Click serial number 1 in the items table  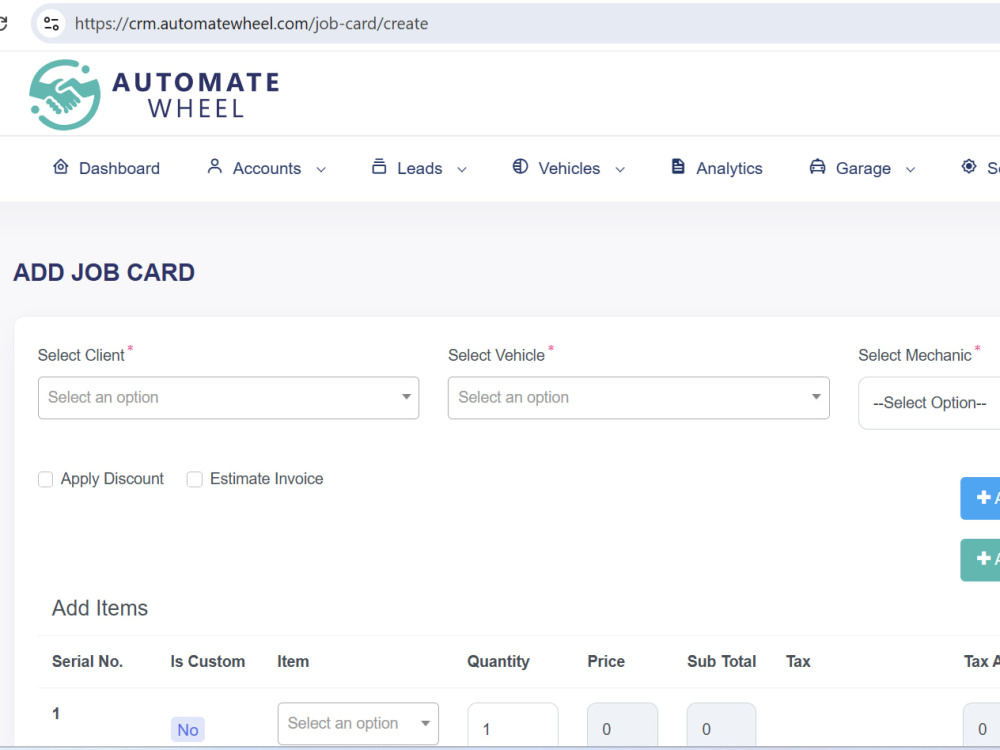[56, 714]
